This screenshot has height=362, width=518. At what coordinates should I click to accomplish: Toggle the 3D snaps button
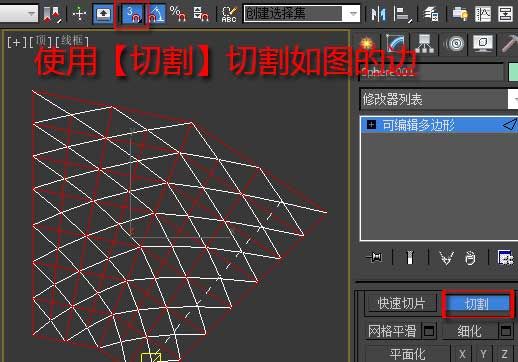click(x=133, y=14)
